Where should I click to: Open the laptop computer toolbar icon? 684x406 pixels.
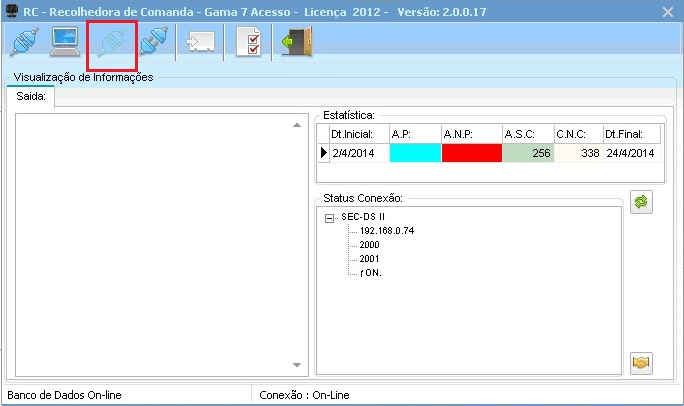(x=65, y=42)
